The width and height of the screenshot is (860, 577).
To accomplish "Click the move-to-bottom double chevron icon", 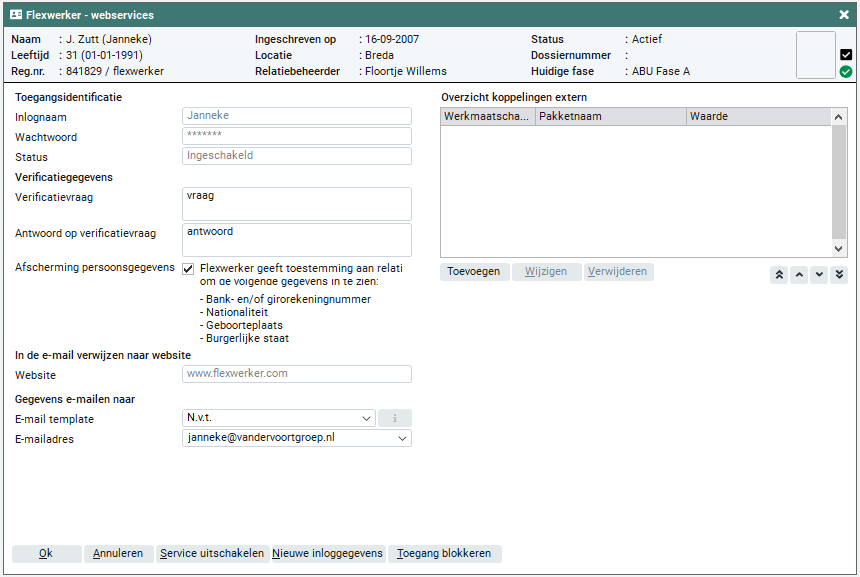I will click(839, 275).
